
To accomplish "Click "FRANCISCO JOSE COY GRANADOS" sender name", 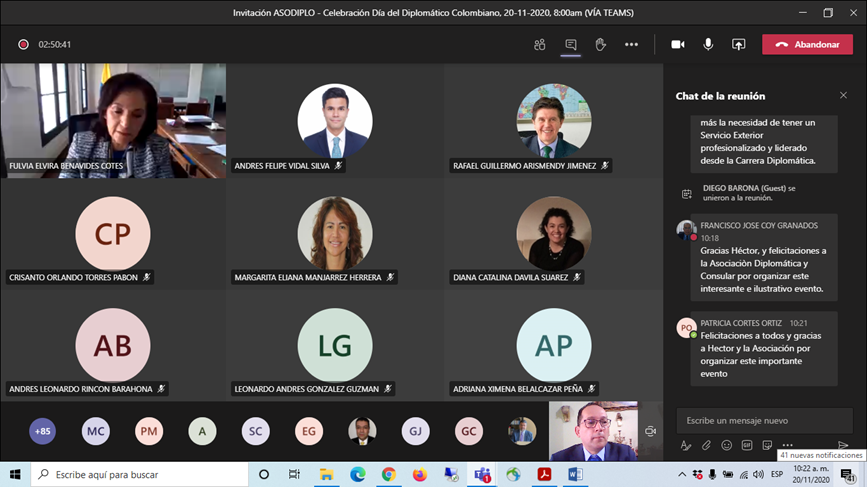I will [x=759, y=226].
